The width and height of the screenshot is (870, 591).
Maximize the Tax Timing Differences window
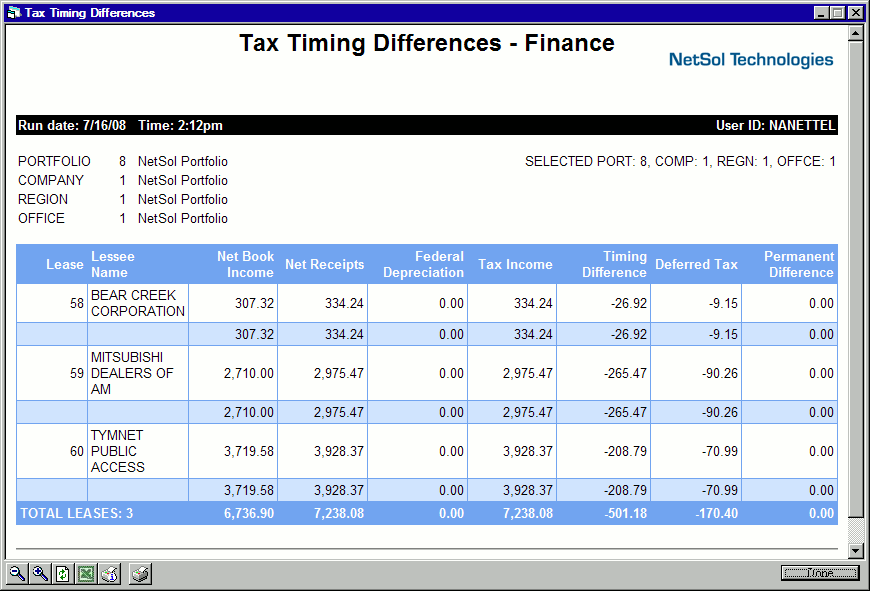click(x=838, y=13)
